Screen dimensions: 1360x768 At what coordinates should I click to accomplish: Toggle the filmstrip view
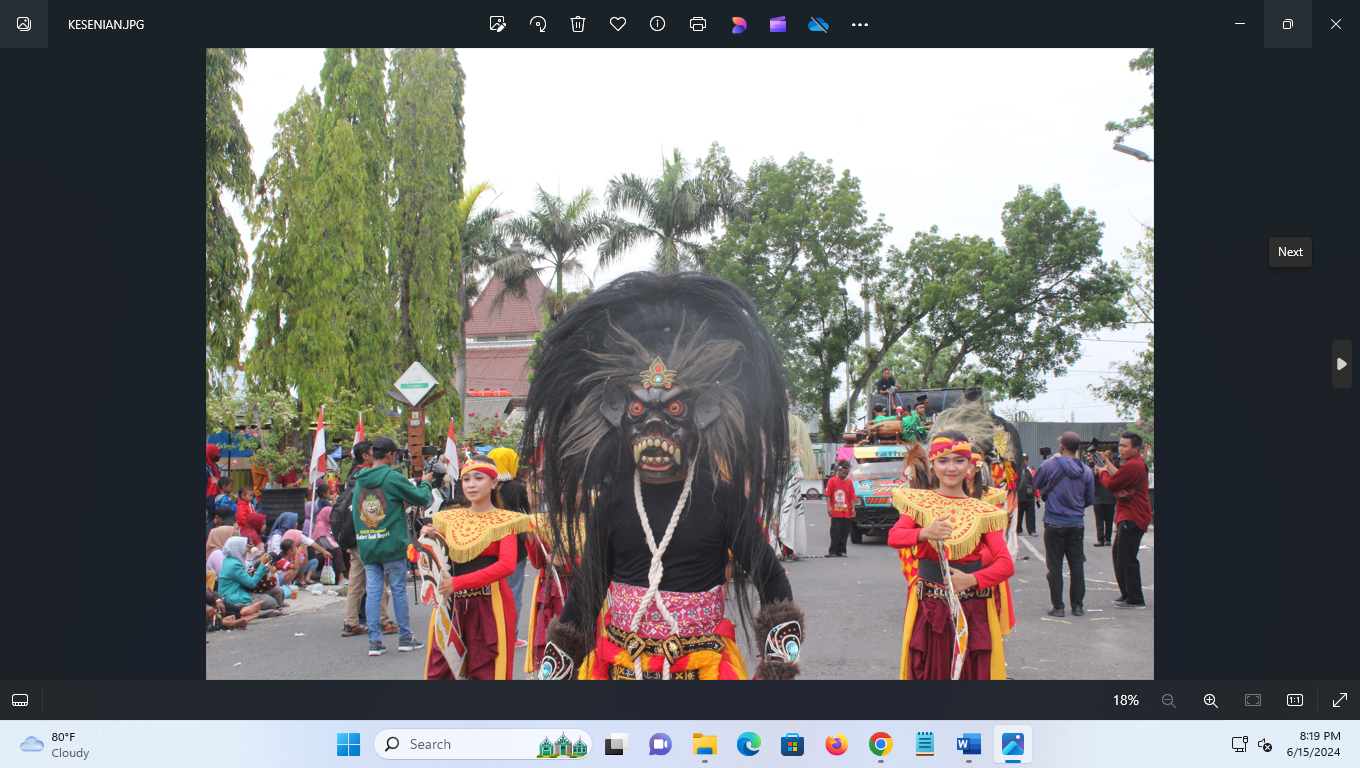point(20,700)
